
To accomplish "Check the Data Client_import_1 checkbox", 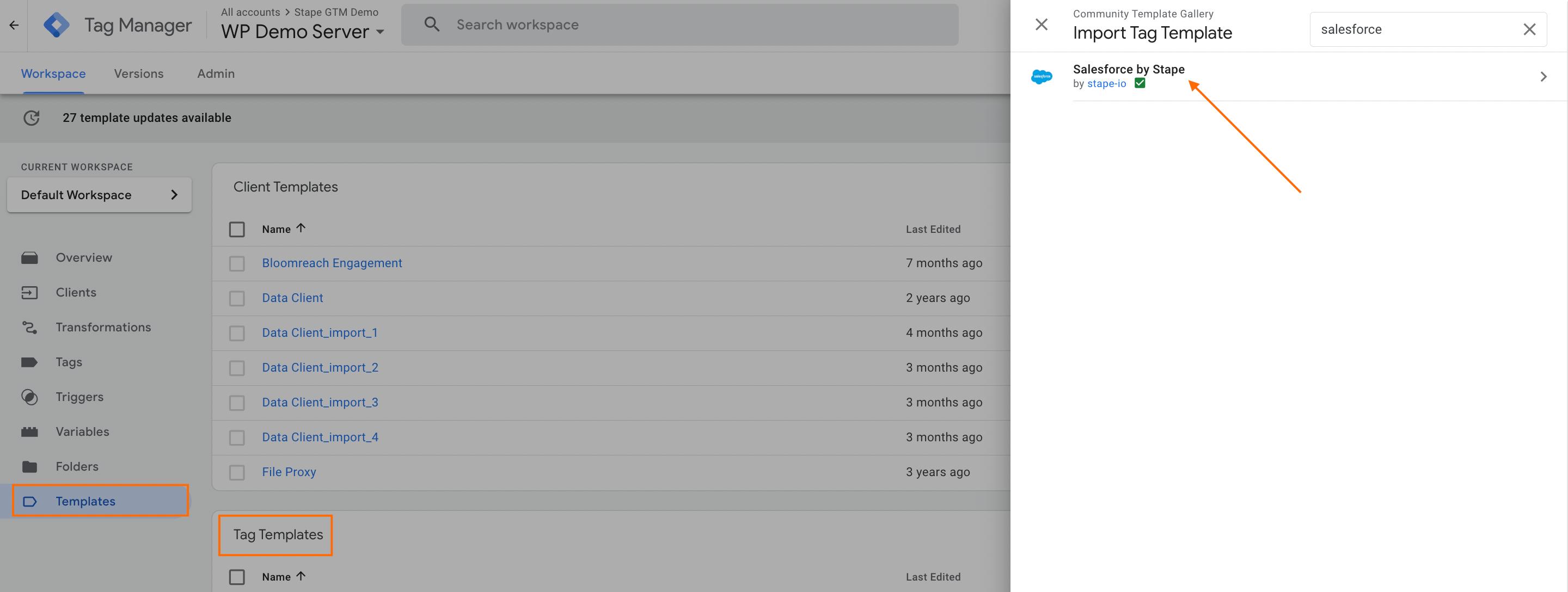I will click(x=237, y=333).
